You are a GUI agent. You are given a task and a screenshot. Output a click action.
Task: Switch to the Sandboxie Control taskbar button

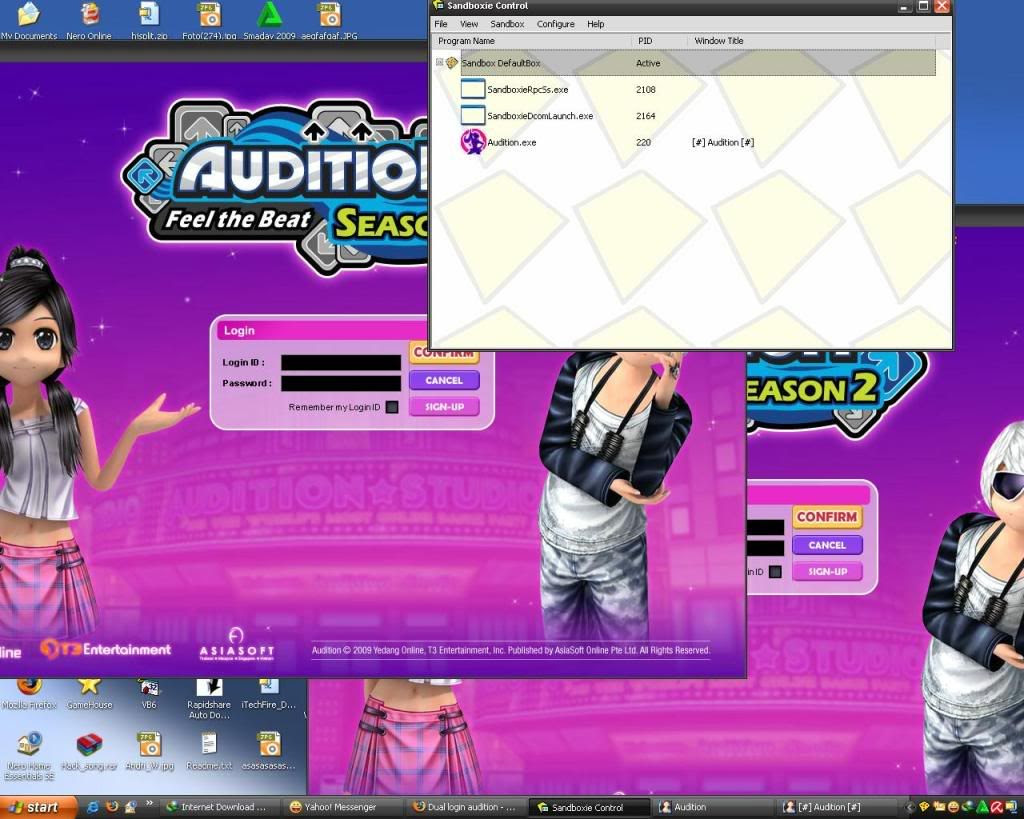pos(588,807)
